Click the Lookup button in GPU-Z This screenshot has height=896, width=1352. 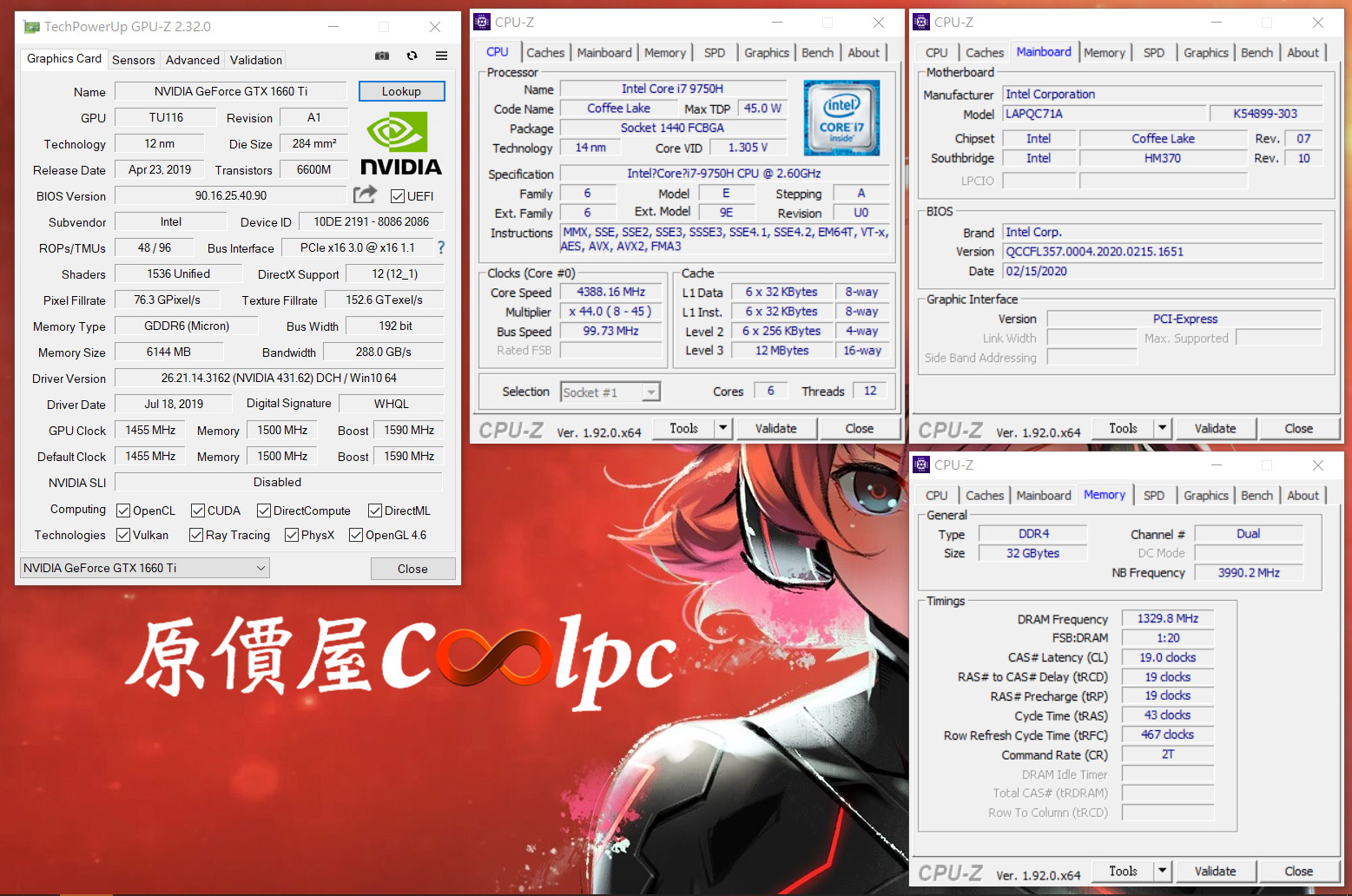pyautogui.click(x=401, y=91)
